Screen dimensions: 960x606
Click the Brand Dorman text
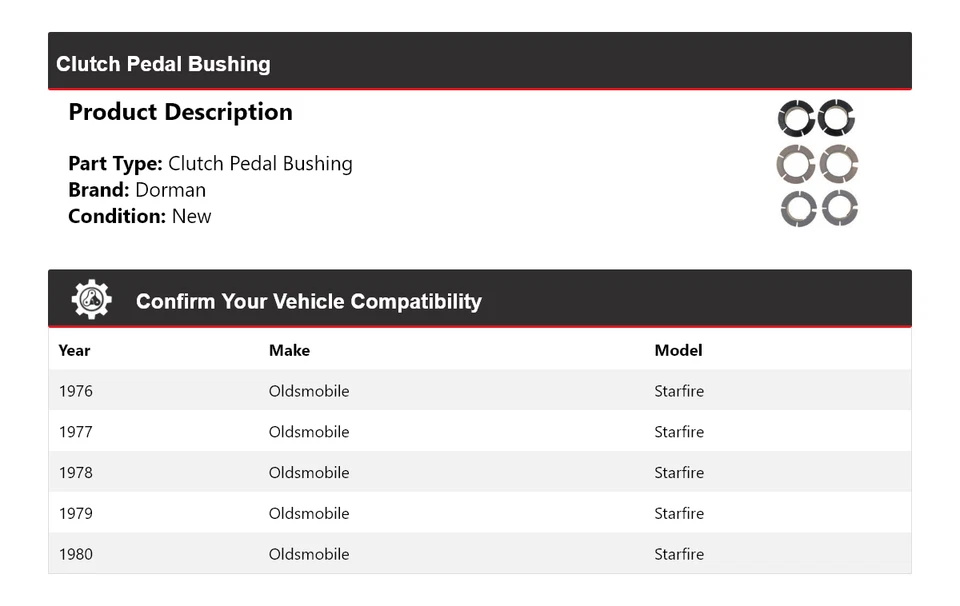137,190
